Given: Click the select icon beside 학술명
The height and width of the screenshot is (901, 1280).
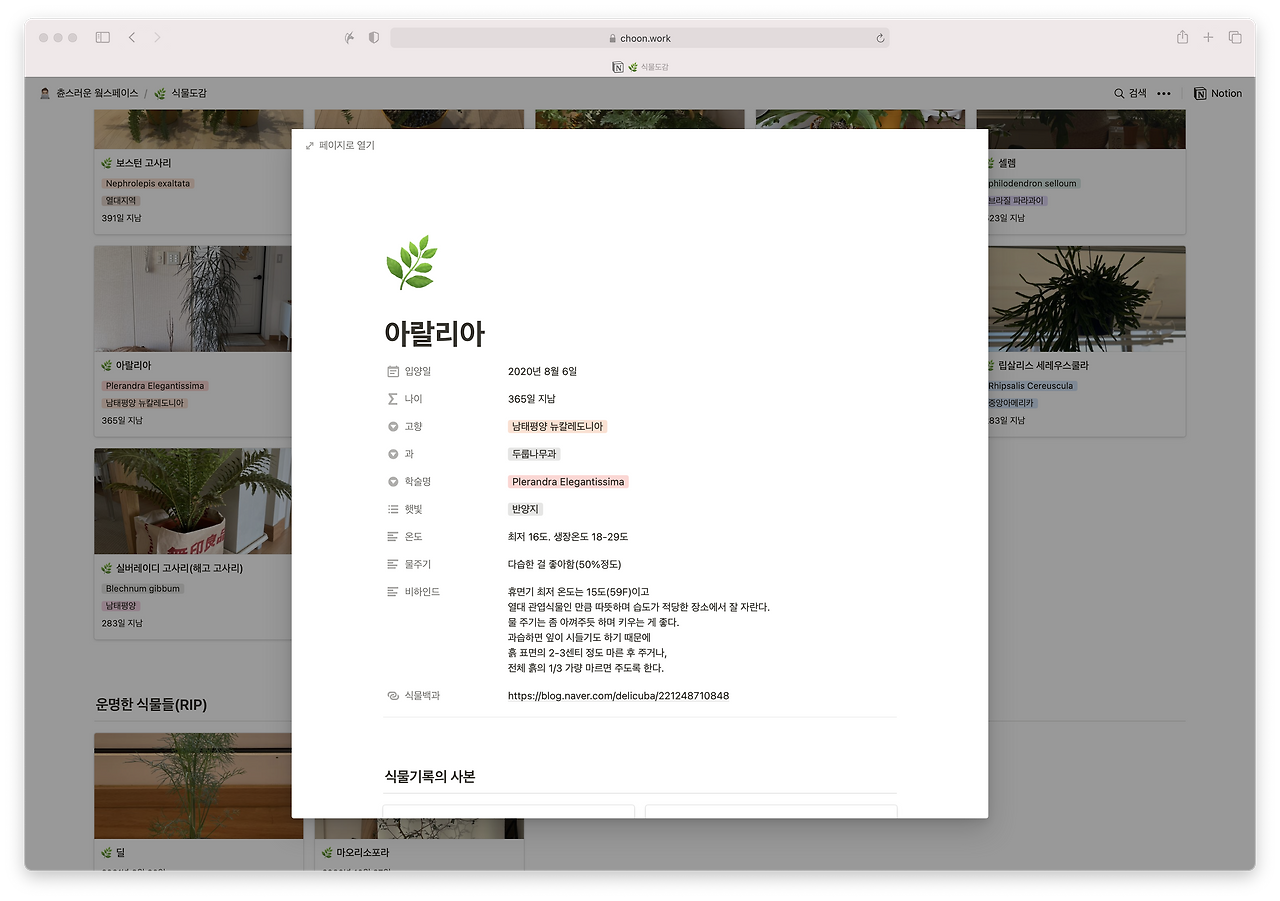Looking at the screenshot, I should pos(393,482).
